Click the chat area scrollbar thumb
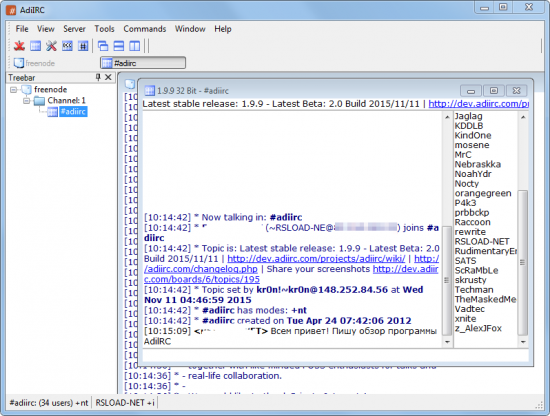Image resolution: width=550 pixels, height=416 pixels. point(447,281)
